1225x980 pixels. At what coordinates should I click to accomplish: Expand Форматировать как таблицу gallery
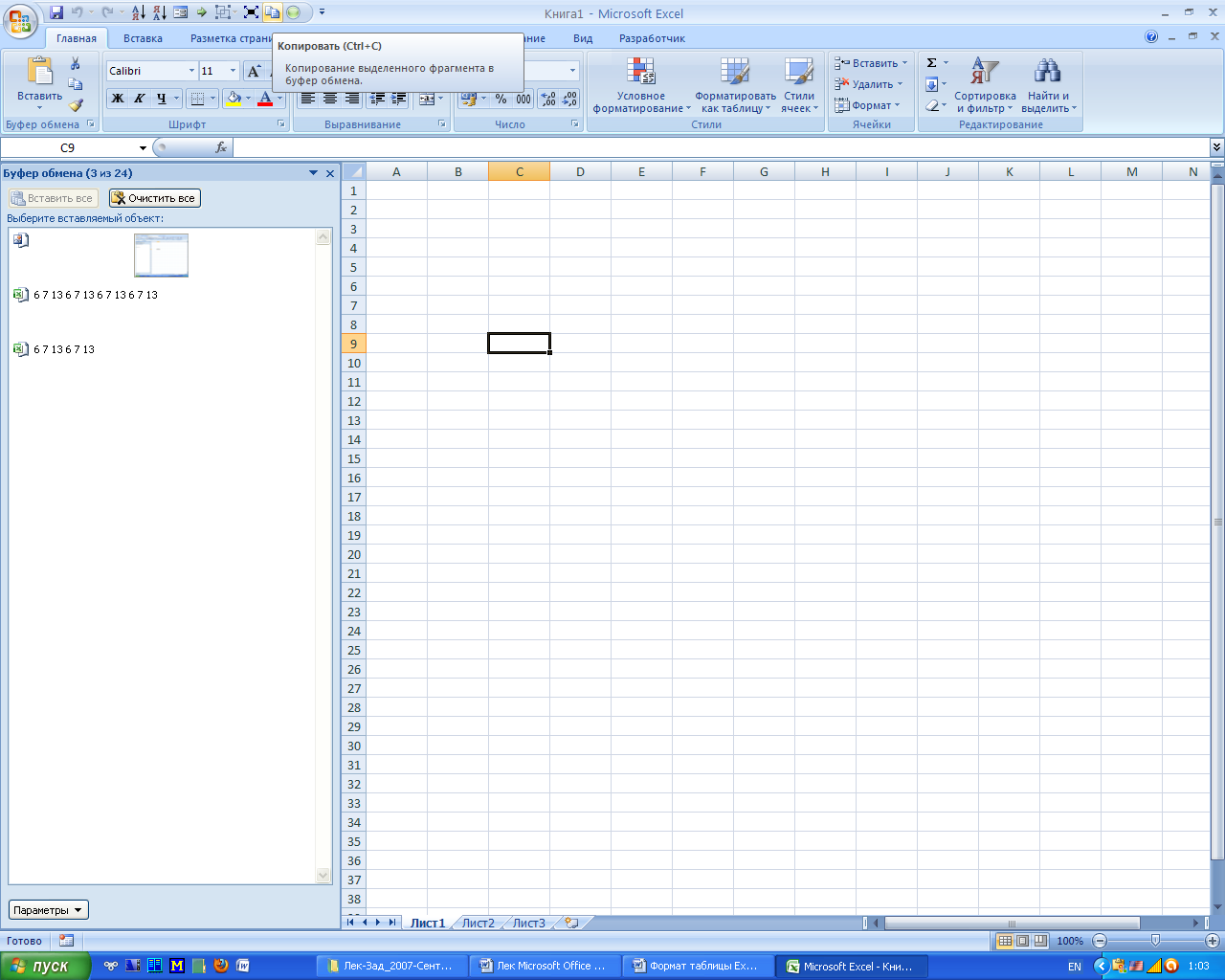click(x=735, y=85)
